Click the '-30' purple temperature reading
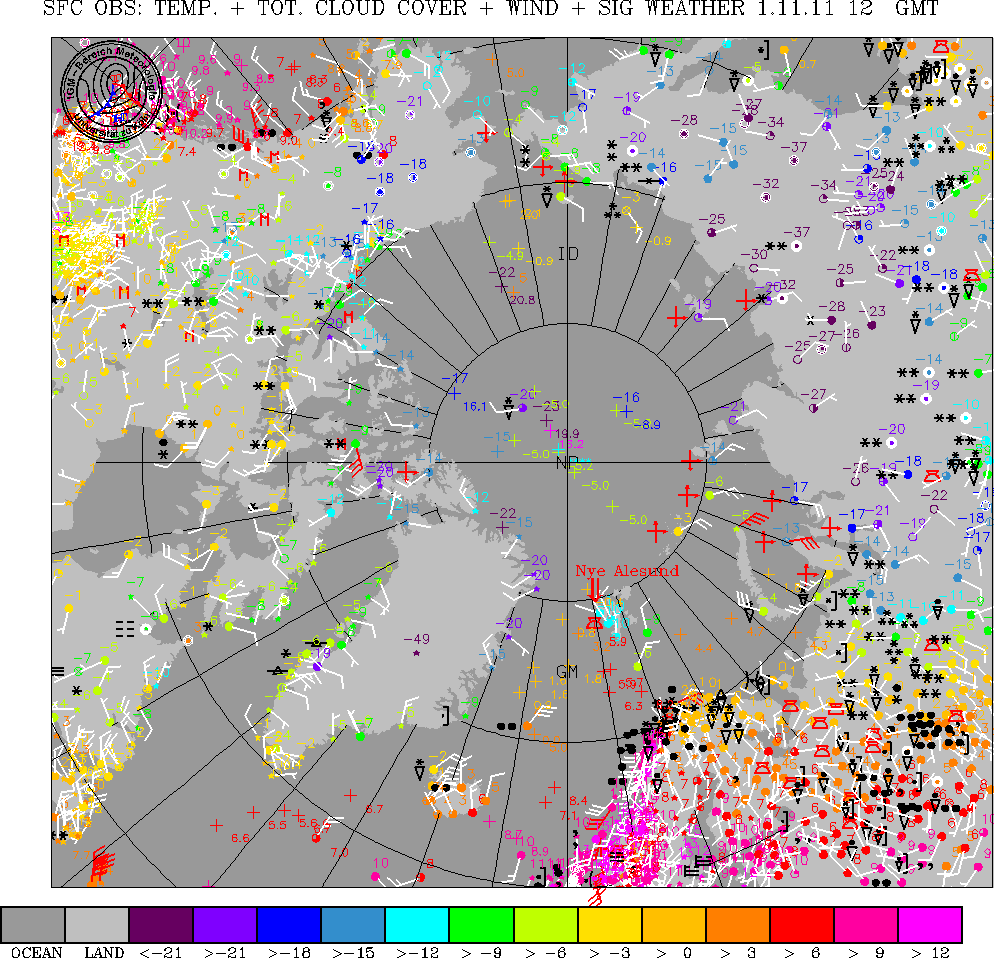The image size is (994, 958). [754, 254]
